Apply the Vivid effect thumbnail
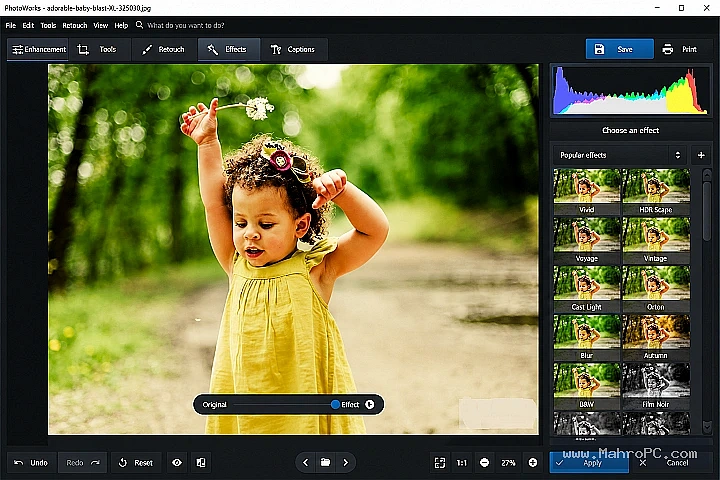 click(x=586, y=191)
